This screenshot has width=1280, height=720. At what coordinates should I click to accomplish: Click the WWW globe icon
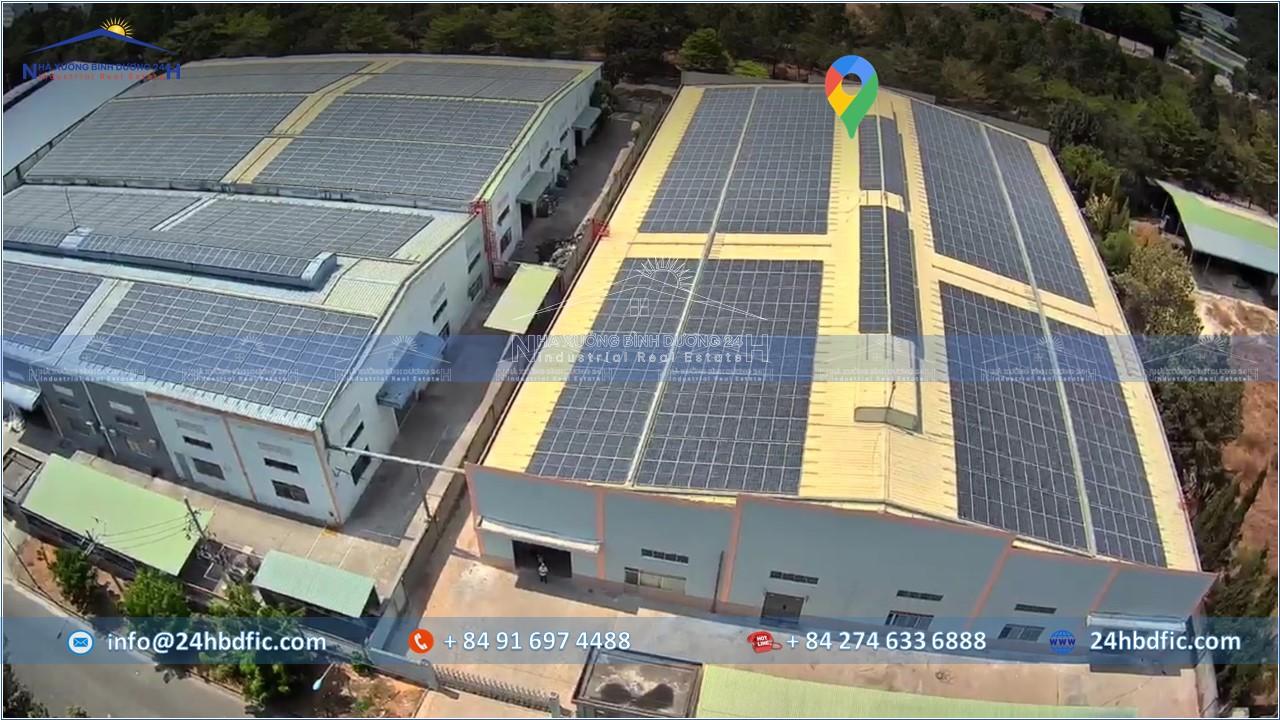tap(1062, 642)
